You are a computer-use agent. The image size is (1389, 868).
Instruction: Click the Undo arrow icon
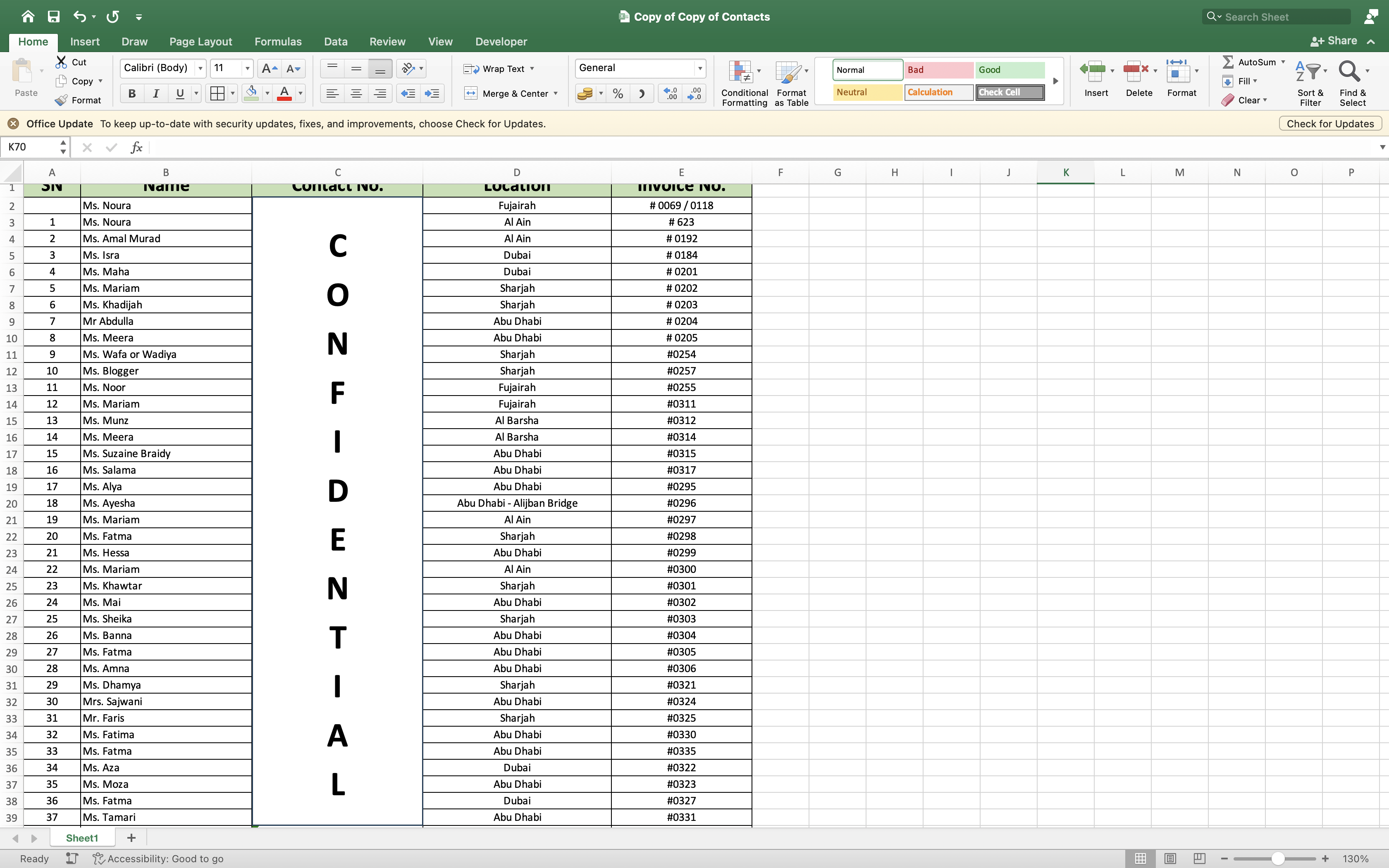pos(79,17)
